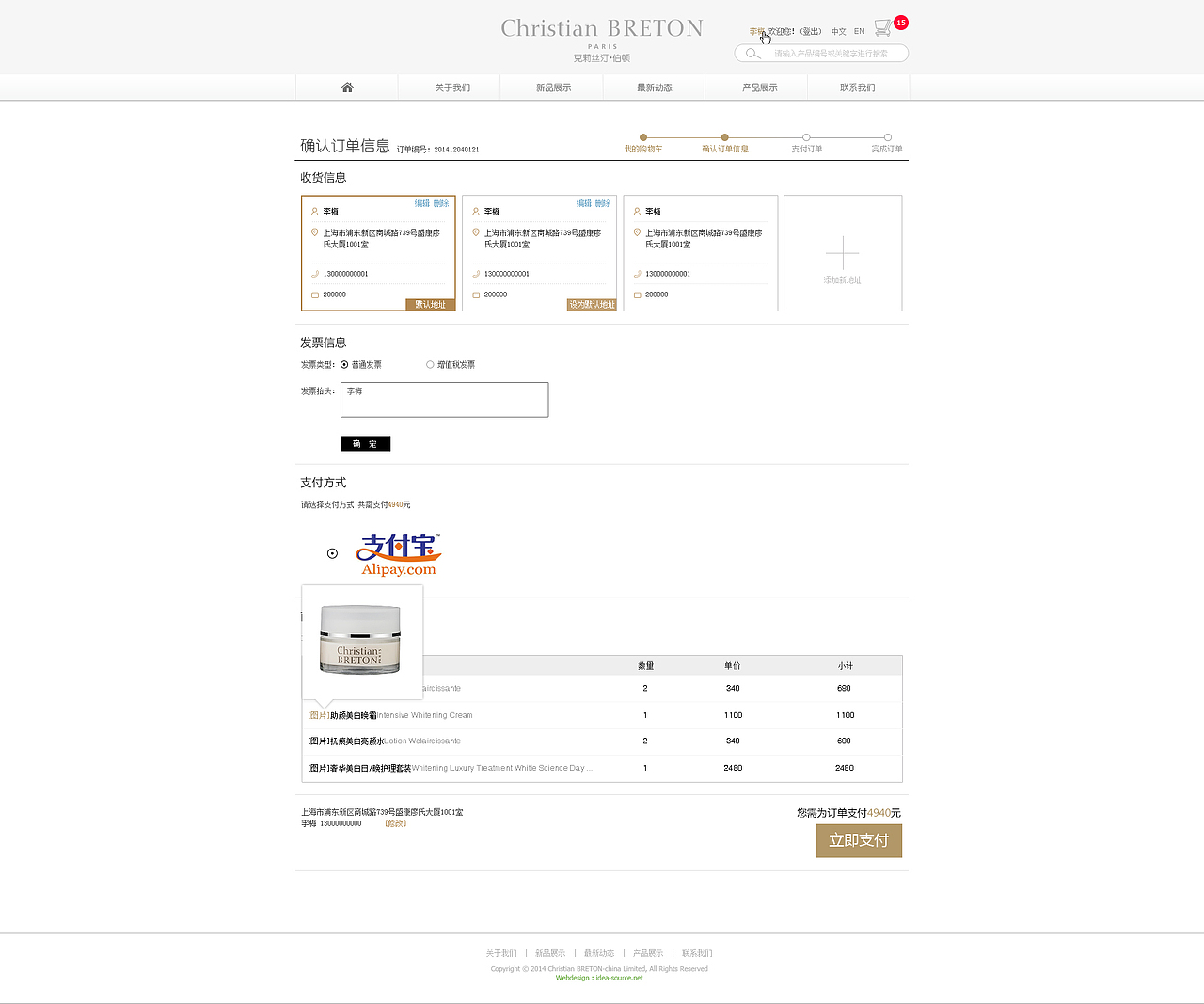Open 联系我们 navigation menu

pos(858,88)
